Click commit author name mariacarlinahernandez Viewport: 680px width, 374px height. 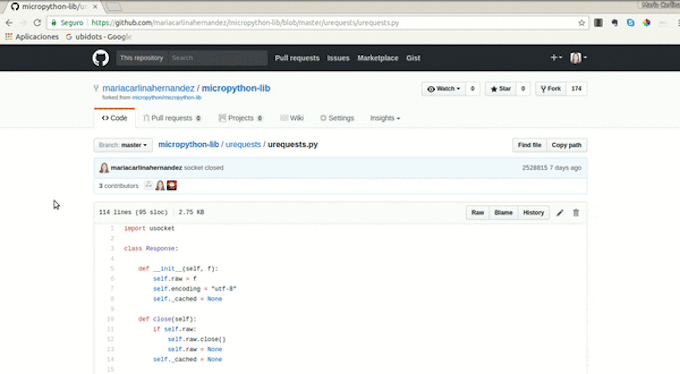coord(146,167)
